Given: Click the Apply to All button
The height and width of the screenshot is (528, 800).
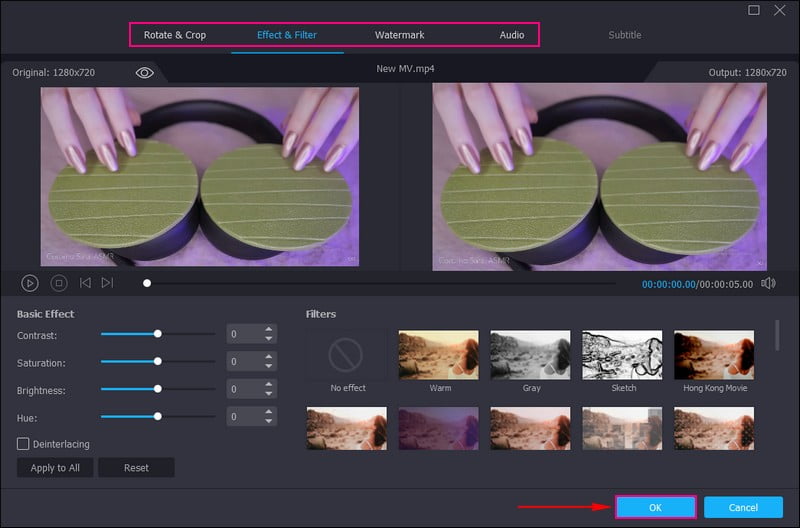Looking at the screenshot, I should coord(55,468).
